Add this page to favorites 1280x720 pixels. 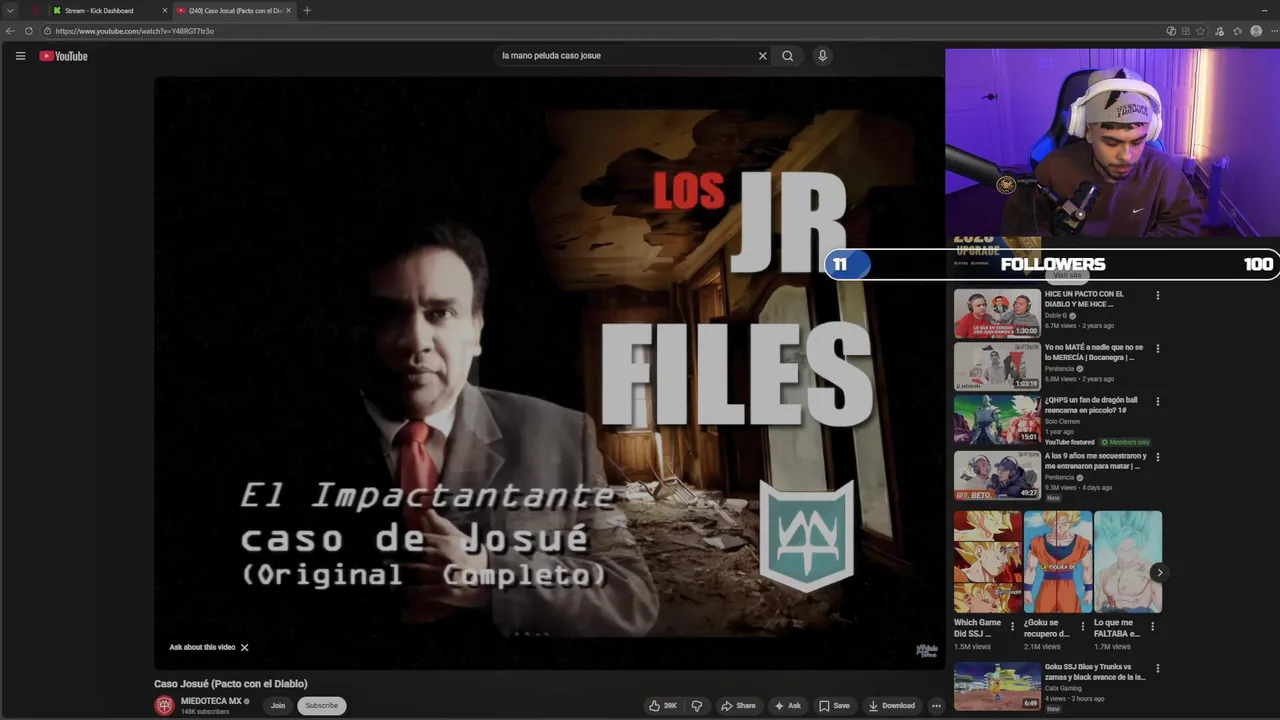[x=1200, y=31]
